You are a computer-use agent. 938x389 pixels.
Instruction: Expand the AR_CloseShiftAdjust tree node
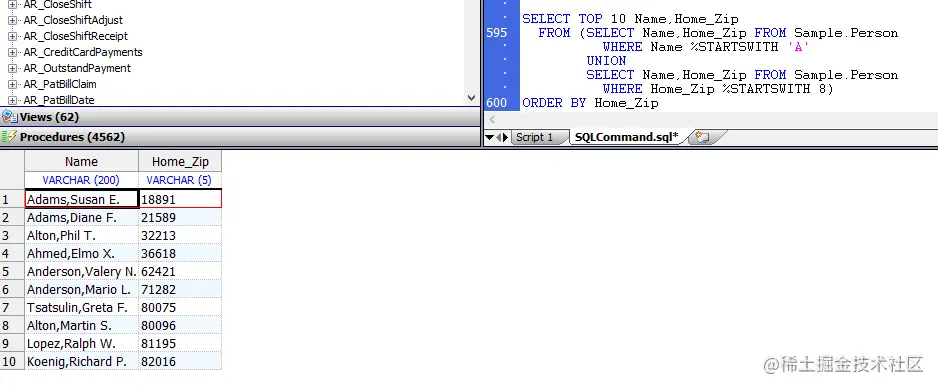pyautogui.click(x=12, y=20)
